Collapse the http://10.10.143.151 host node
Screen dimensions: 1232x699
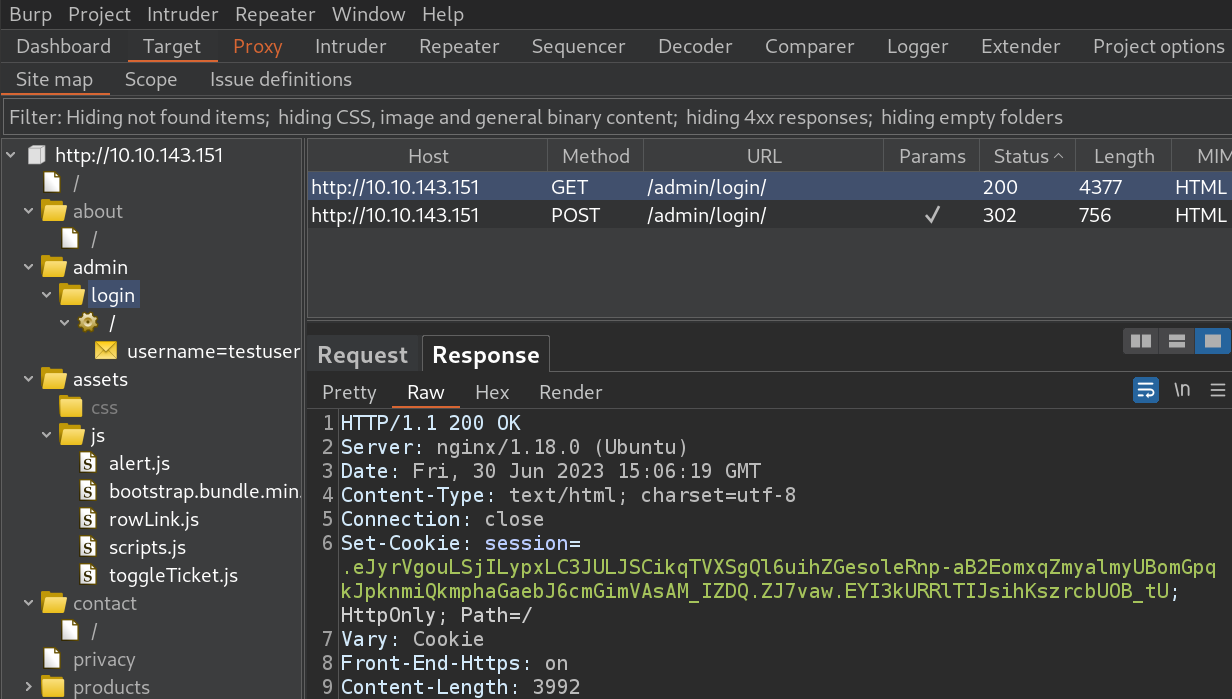pyautogui.click(x=11, y=155)
